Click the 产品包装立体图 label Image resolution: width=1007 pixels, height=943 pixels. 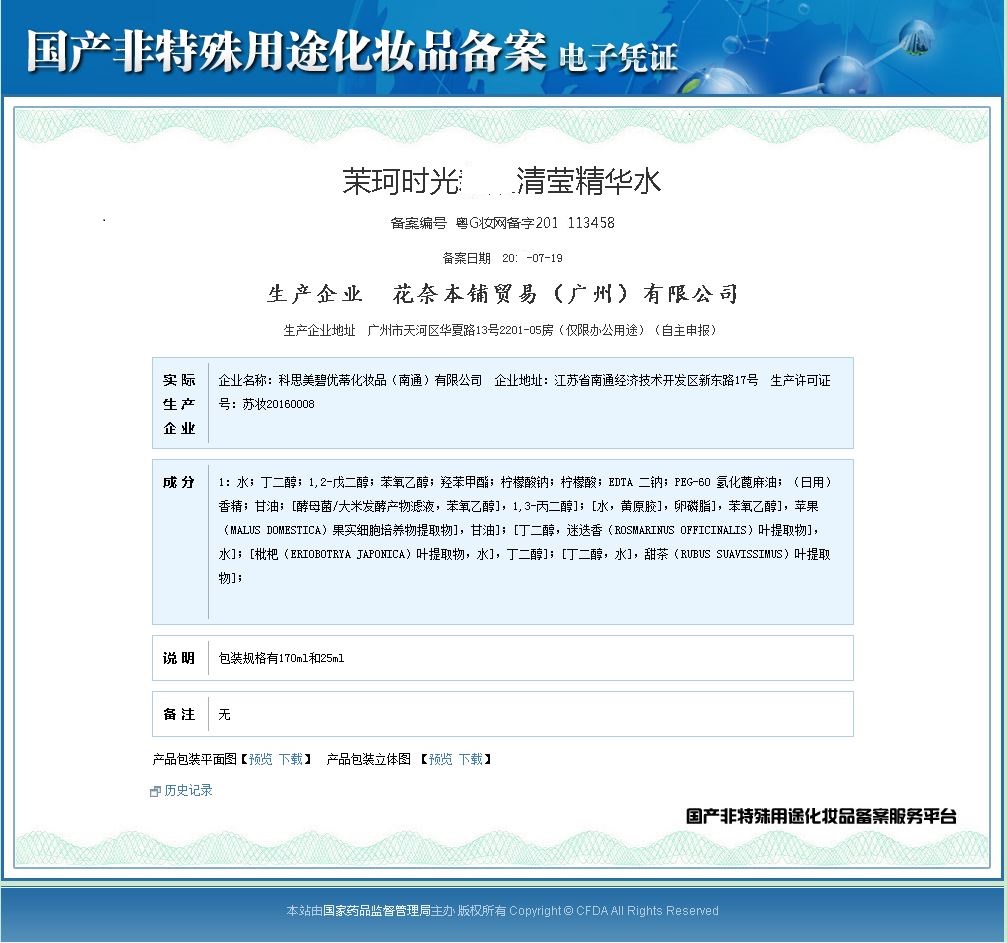369,759
